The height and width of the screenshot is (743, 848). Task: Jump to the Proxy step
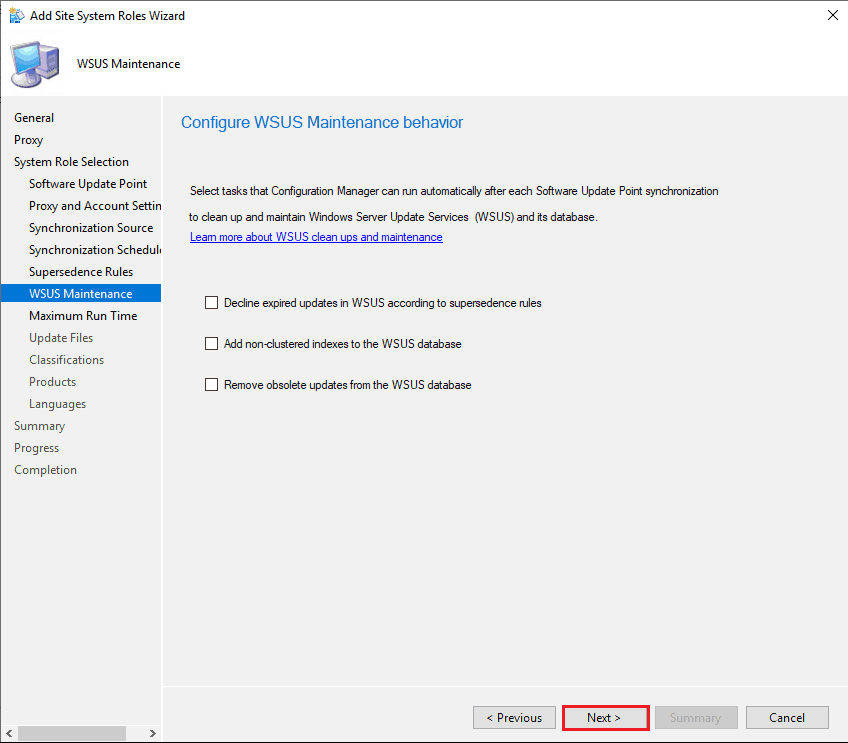tap(29, 140)
